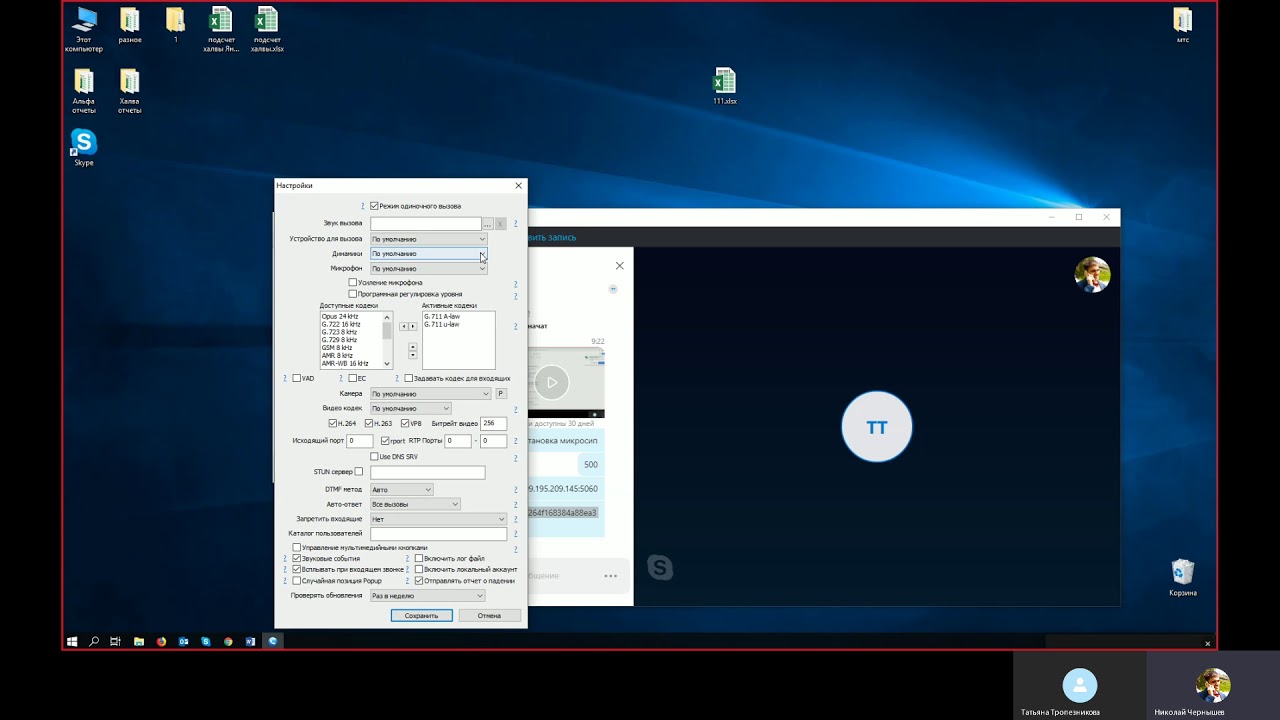Play the video thumbnail in Skype chat

click(x=551, y=382)
